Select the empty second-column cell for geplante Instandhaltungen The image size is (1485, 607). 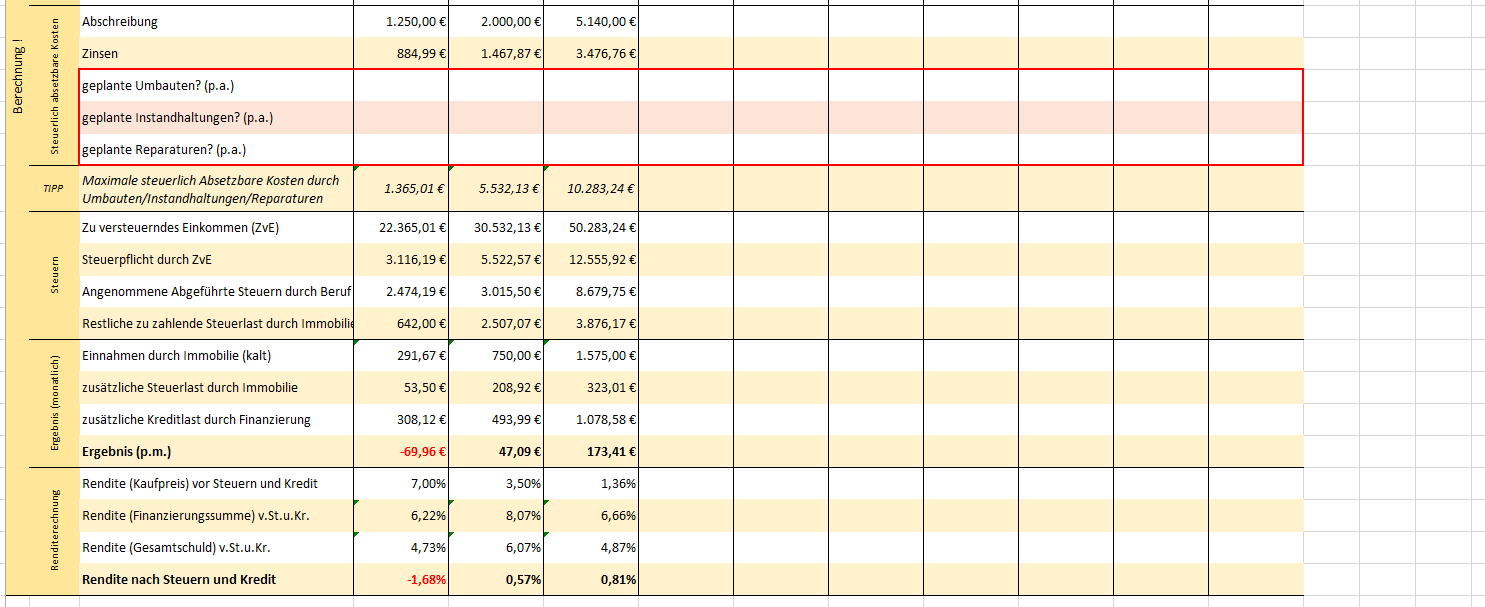(495, 118)
